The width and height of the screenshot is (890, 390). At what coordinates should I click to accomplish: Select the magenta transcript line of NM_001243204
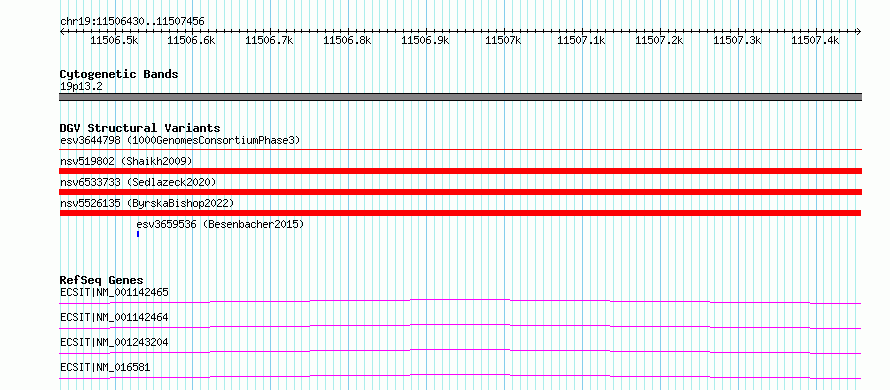[461, 351]
